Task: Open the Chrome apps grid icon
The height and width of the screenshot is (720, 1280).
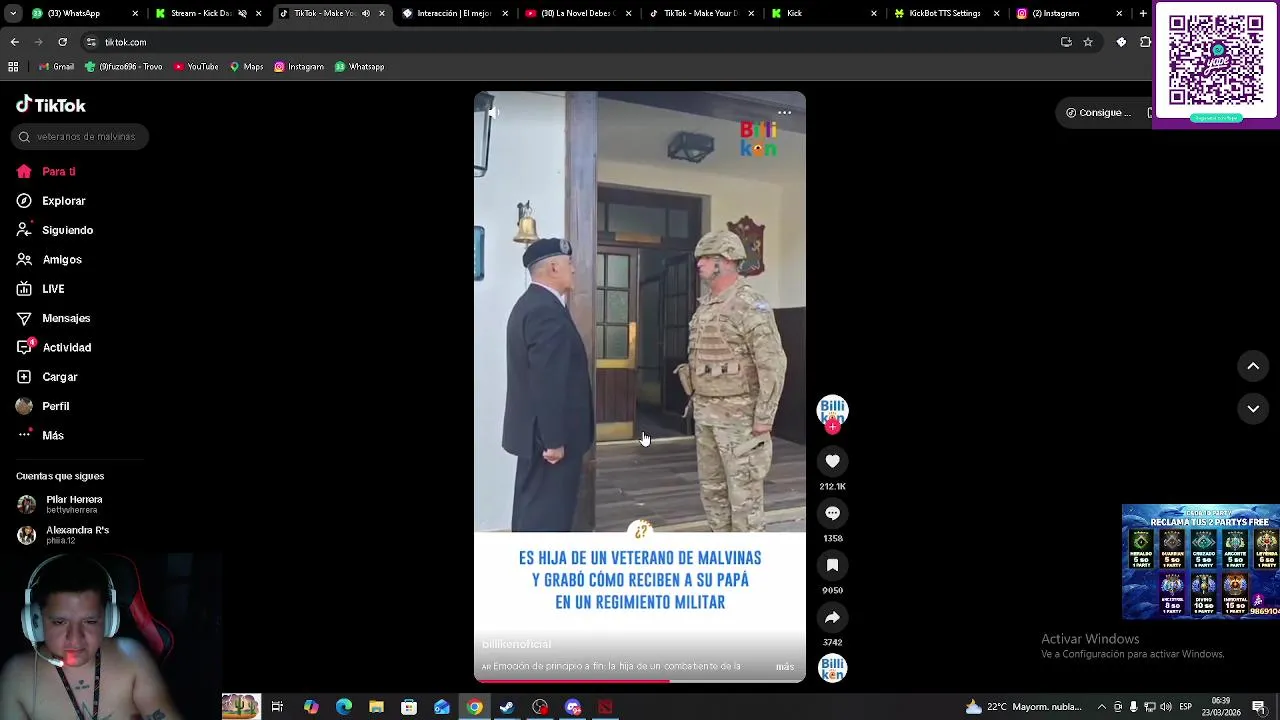Action: (13, 67)
